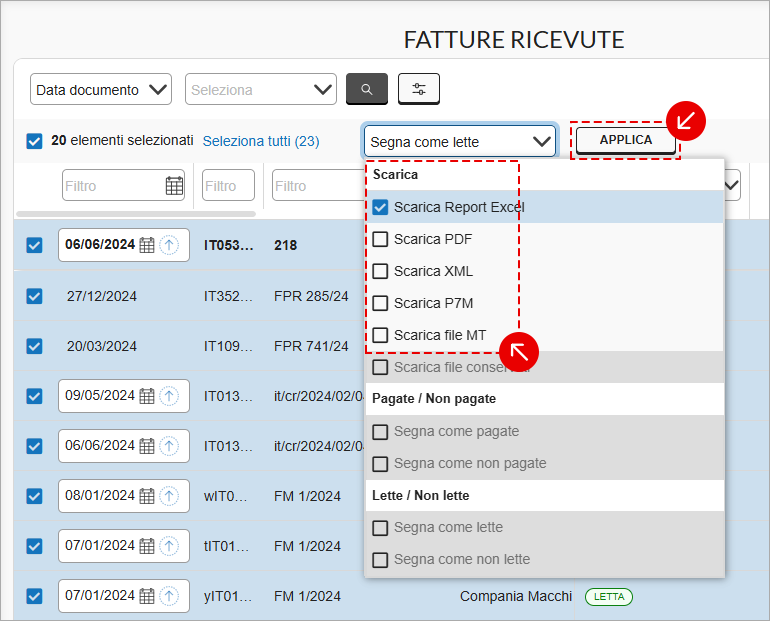Open calendar icon in date filter field
770x621 pixels.
[x=174, y=186]
